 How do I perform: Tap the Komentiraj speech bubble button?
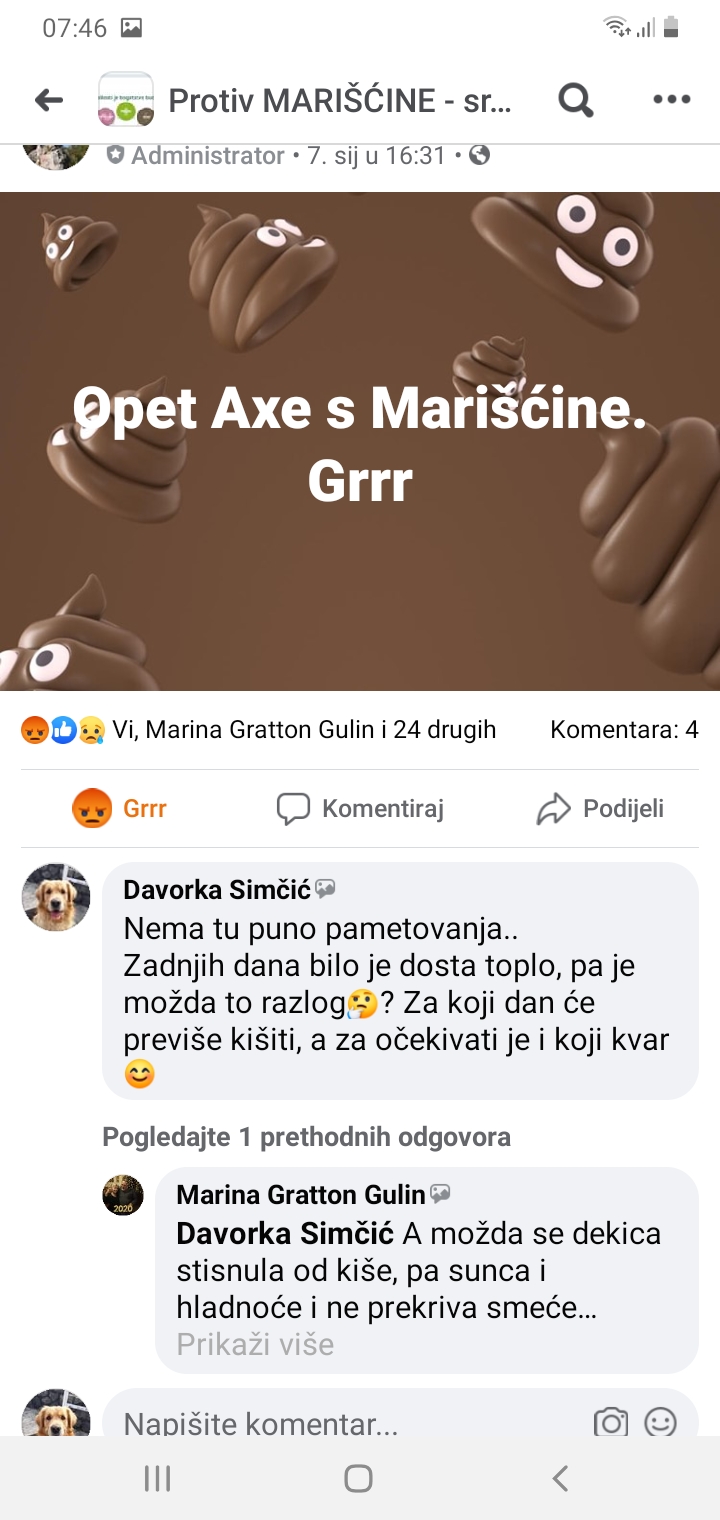tap(360, 808)
